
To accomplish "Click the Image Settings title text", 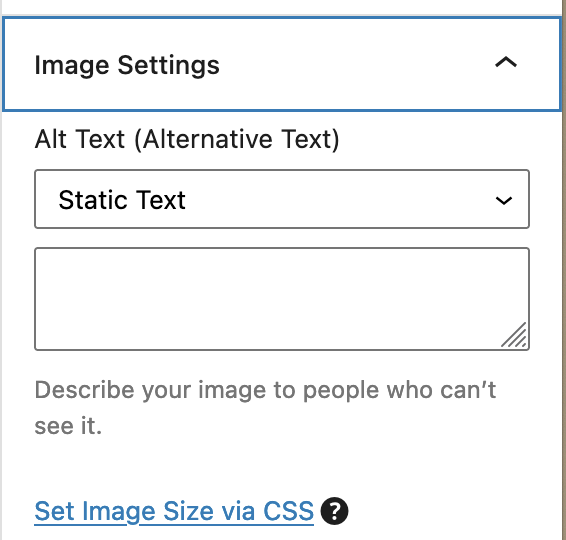I will click(x=127, y=65).
